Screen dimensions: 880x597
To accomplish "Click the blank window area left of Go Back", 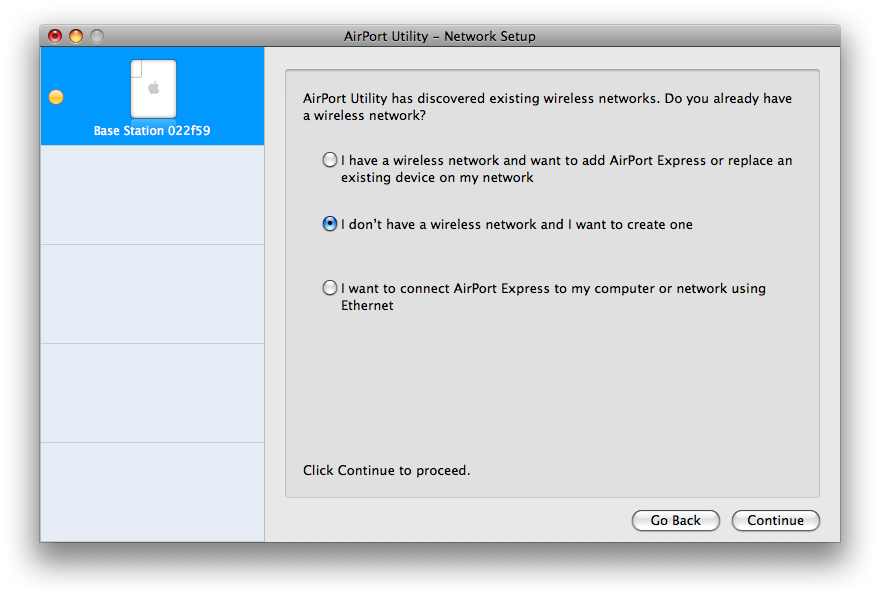I will (450, 520).
